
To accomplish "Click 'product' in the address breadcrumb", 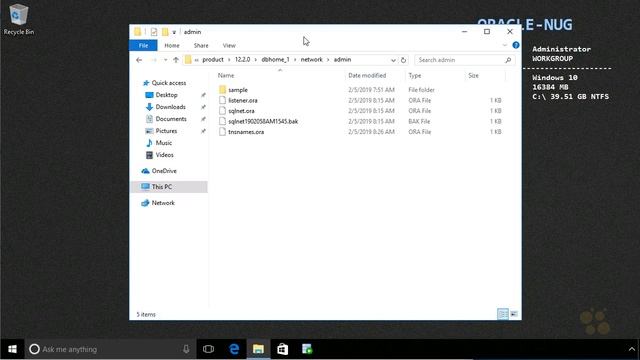I will pyautogui.click(x=213, y=60).
